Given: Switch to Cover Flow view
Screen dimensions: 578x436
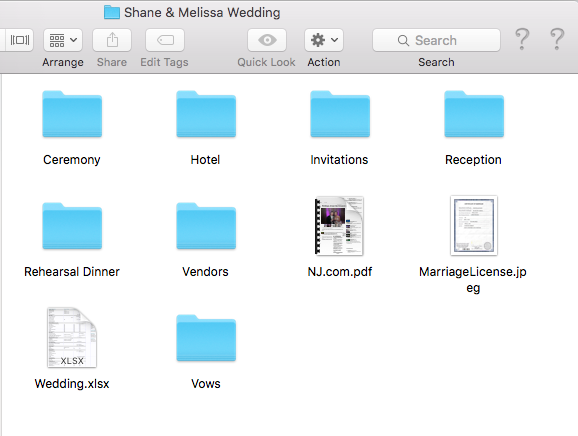Looking at the screenshot, I should 20,40.
